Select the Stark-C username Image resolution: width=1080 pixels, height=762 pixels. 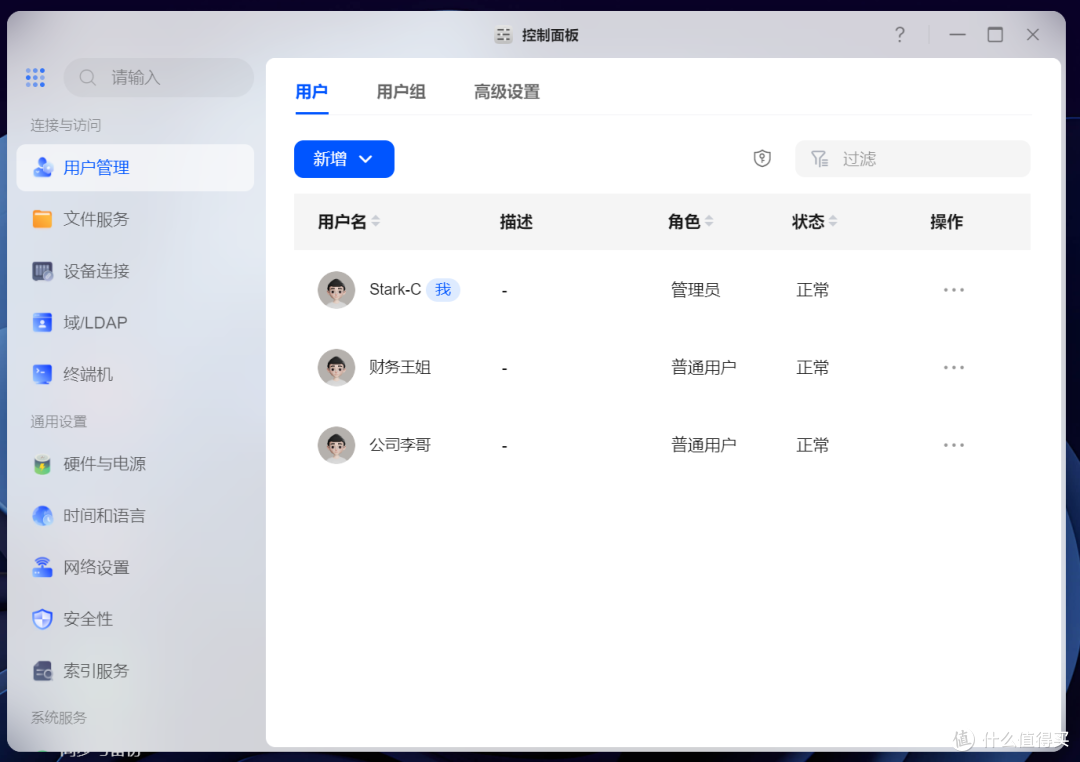395,289
